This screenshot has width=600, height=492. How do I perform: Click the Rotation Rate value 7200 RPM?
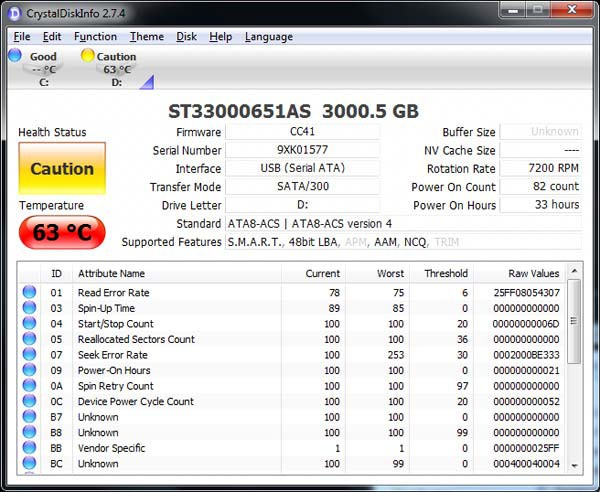pyautogui.click(x=541, y=168)
